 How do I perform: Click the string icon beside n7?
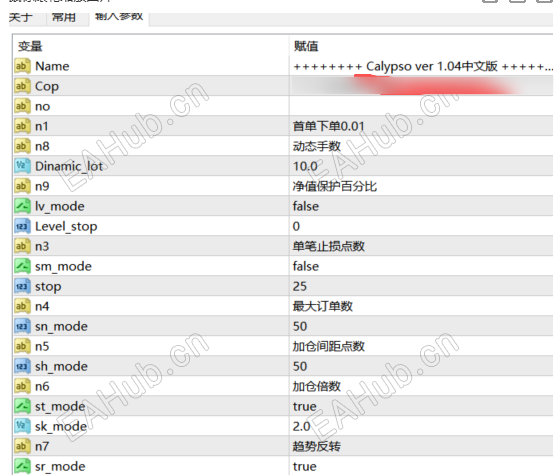click(22, 446)
